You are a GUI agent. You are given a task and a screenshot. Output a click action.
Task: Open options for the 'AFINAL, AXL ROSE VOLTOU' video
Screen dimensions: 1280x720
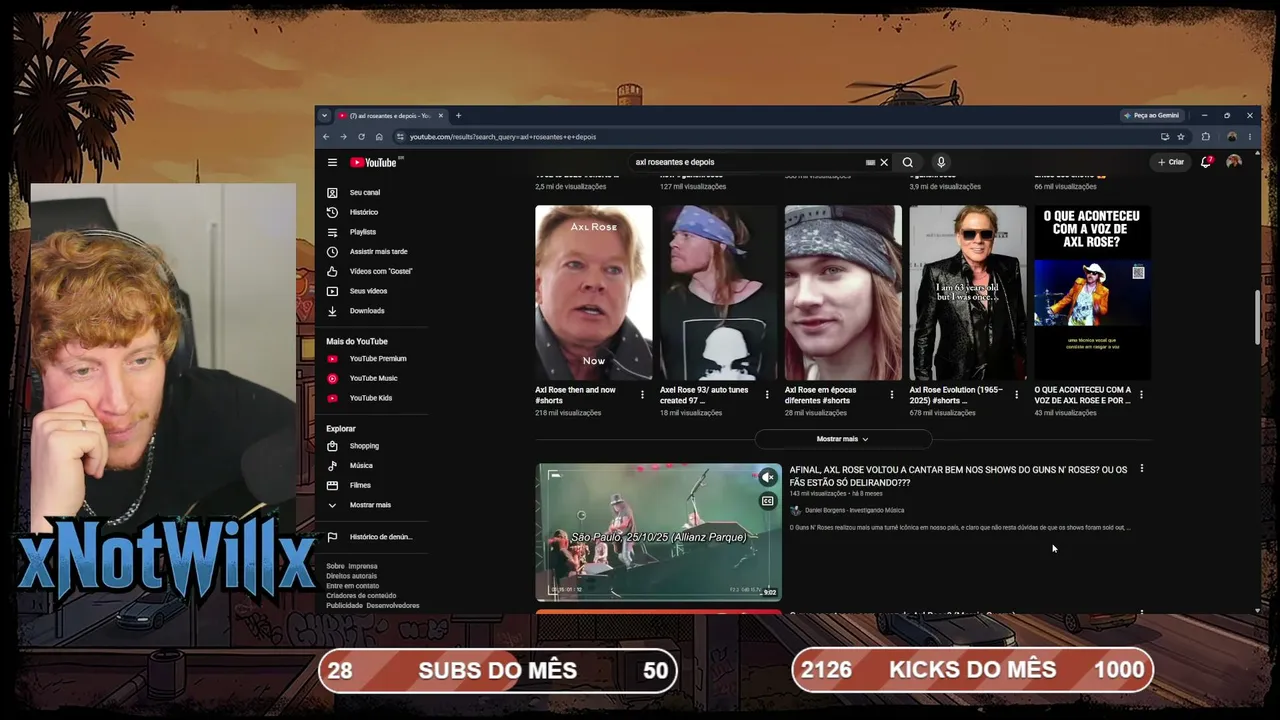[x=1141, y=469]
